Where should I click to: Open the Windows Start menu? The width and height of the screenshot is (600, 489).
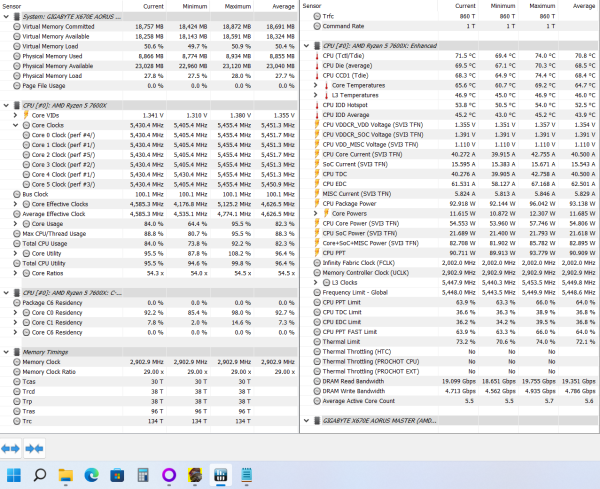[14, 475]
